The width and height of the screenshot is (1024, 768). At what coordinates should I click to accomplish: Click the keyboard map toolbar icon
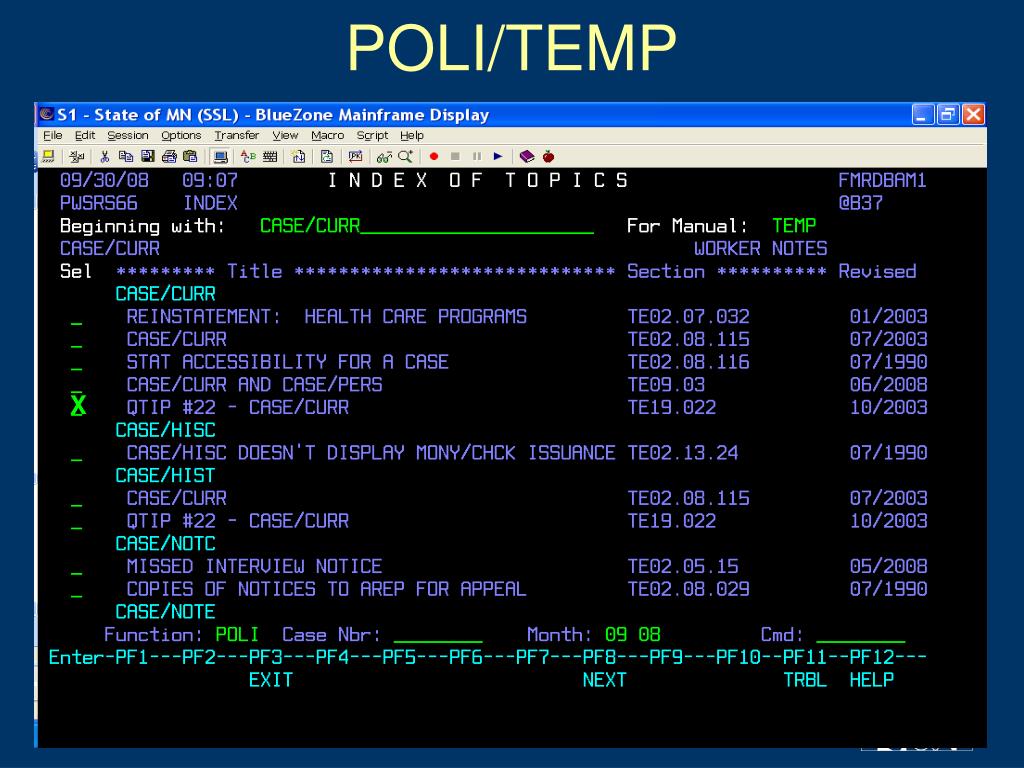pyautogui.click(x=270, y=157)
